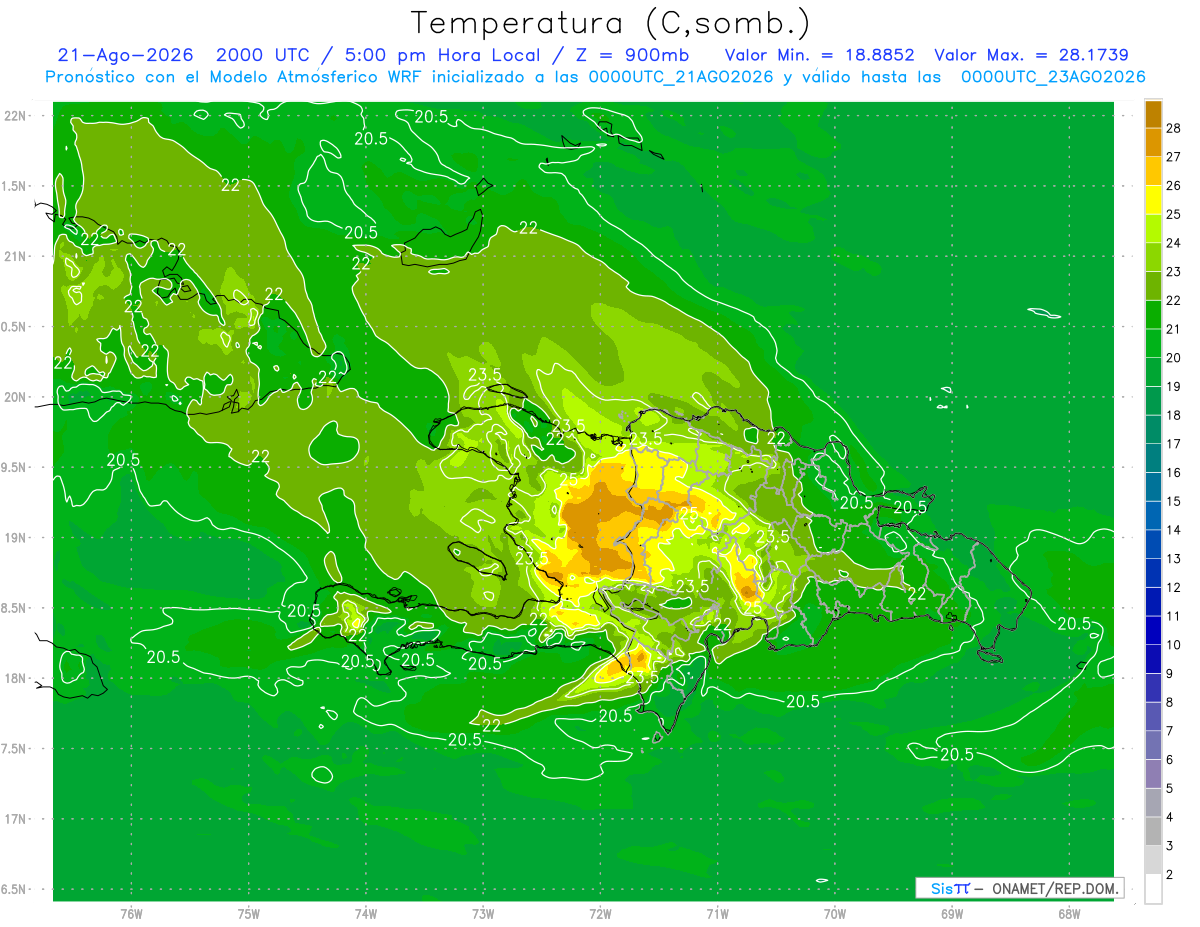
Task: Click the "74W" longitude axis label
Action: [x=366, y=914]
